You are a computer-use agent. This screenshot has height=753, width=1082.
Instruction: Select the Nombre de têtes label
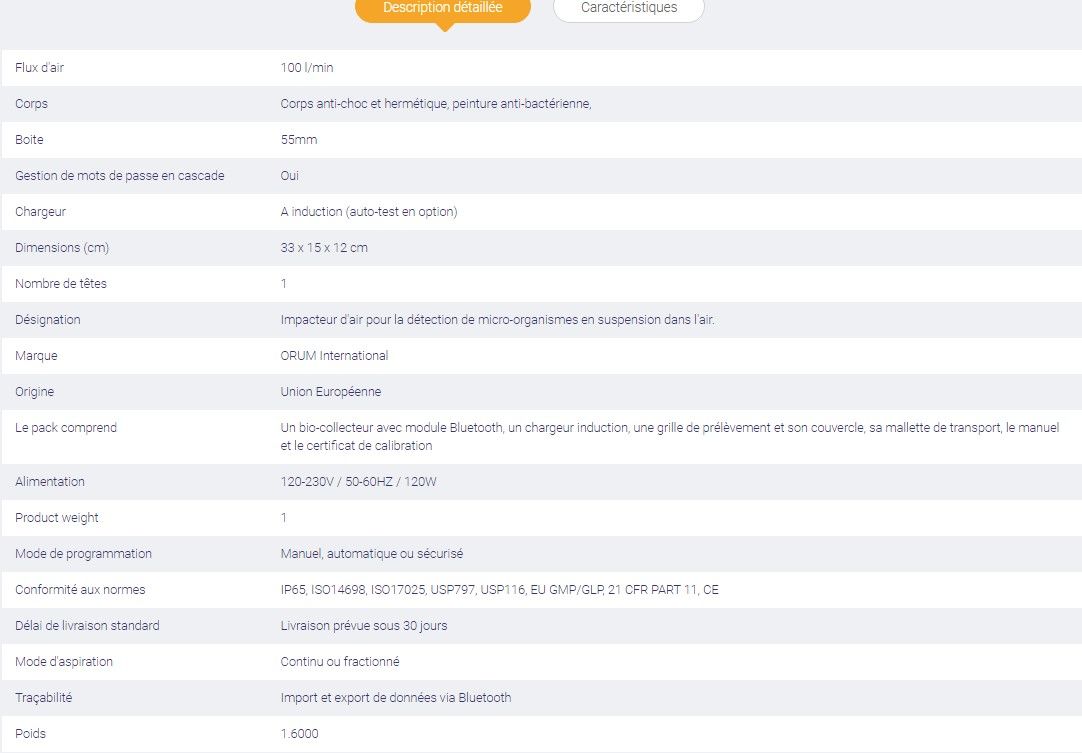61,284
